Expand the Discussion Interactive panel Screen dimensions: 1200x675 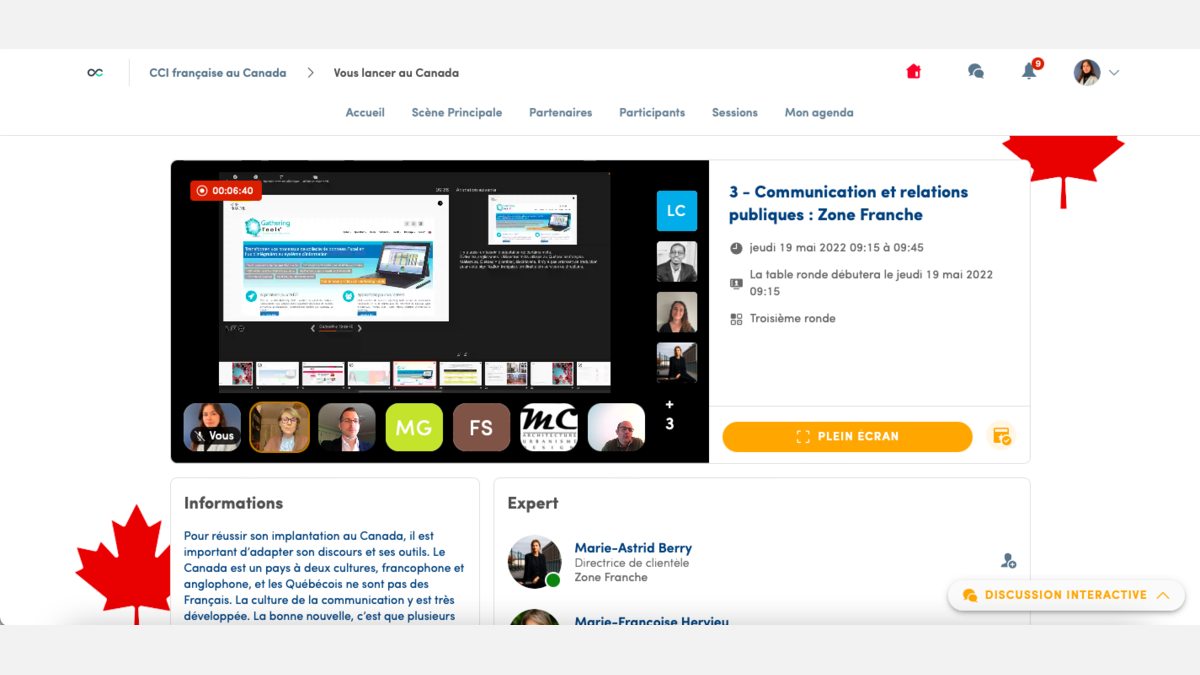1066,595
